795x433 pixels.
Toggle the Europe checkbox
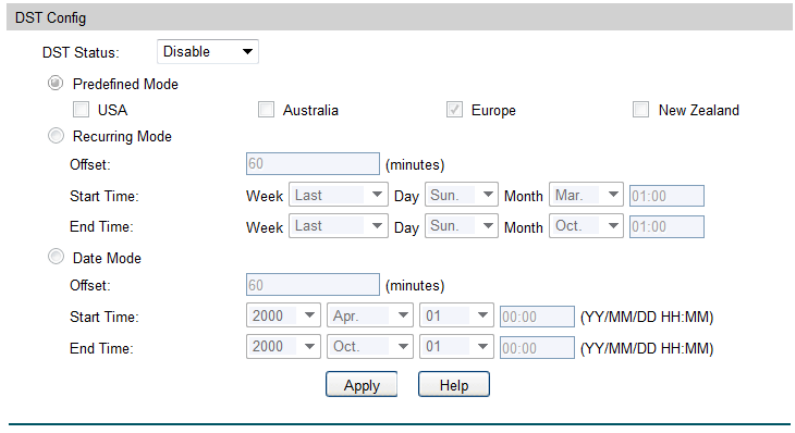pyautogui.click(x=454, y=110)
